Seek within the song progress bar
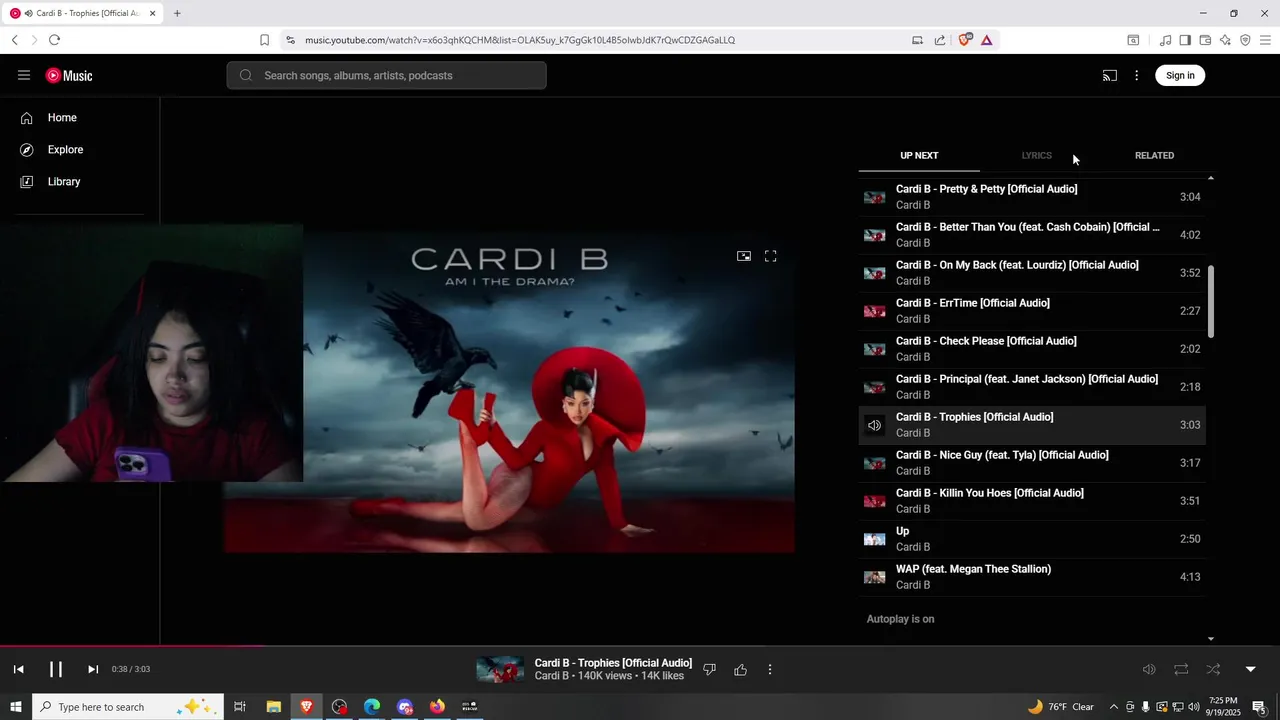 point(640,646)
